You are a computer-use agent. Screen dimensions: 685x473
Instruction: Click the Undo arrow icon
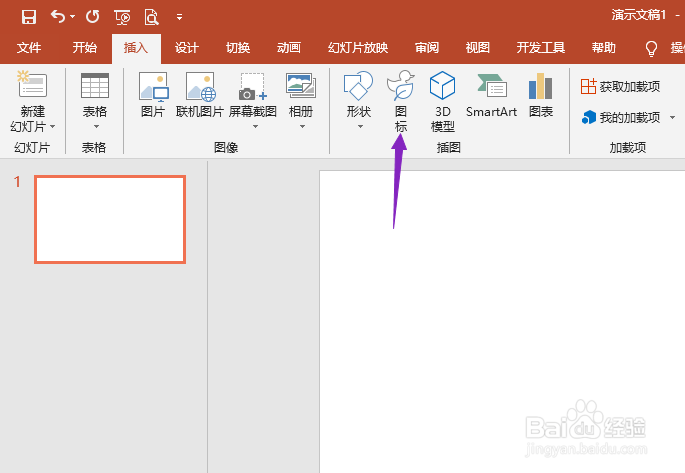pos(57,17)
